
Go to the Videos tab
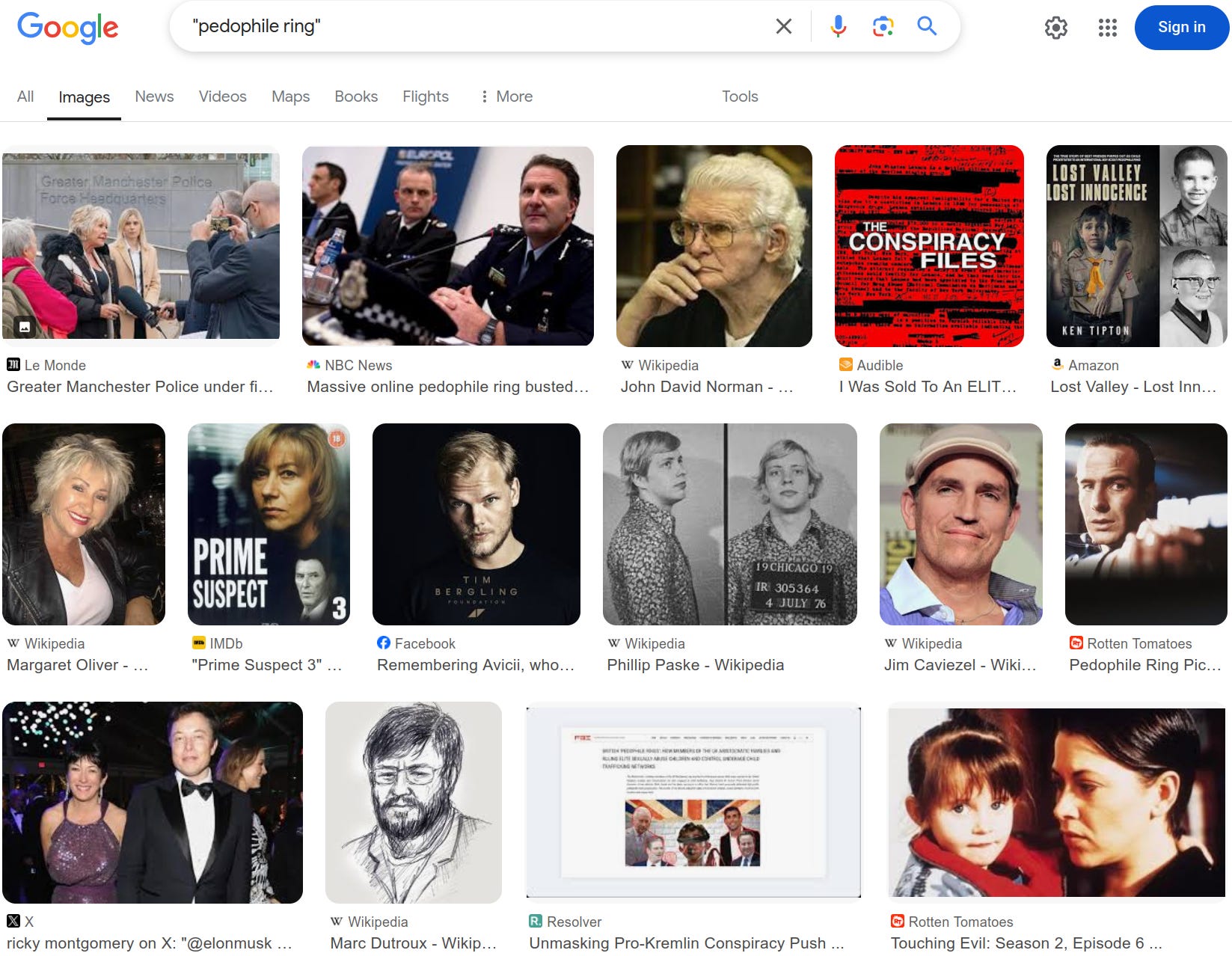[x=222, y=96]
